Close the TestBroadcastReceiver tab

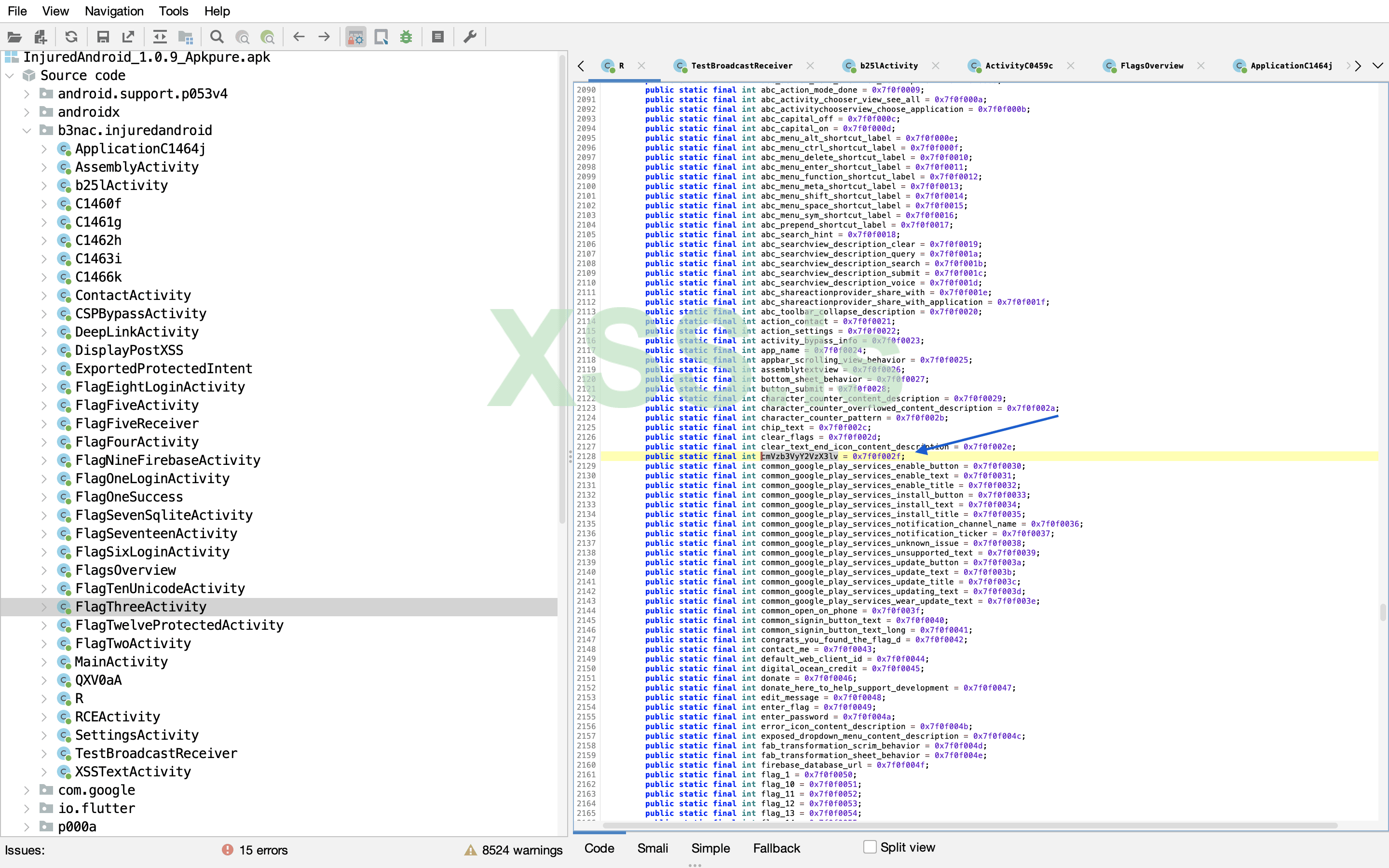click(x=810, y=66)
